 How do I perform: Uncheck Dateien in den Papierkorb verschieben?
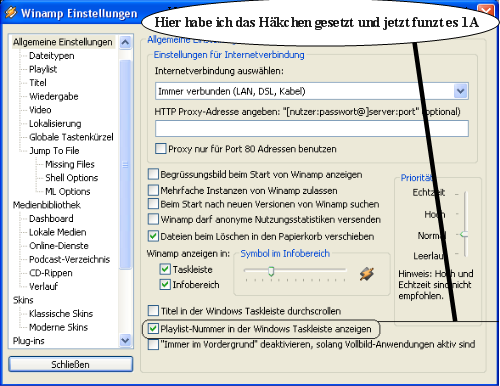pos(153,236)
